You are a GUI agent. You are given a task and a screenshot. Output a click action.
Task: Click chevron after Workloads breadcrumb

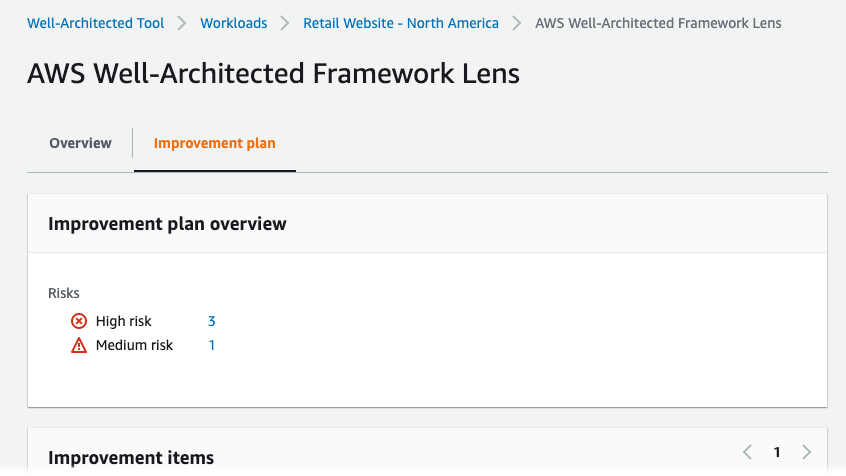point(285,23)
